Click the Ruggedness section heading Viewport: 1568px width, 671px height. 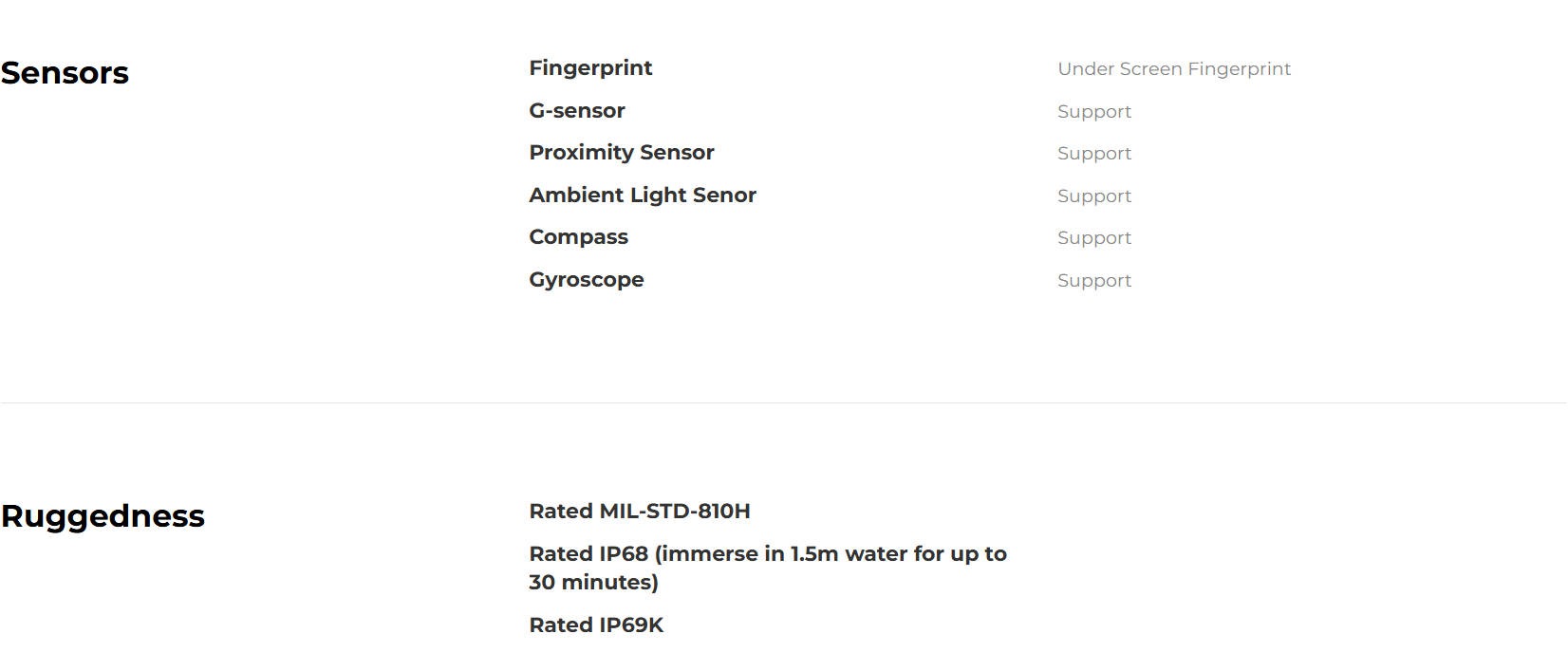click(103, 516)
